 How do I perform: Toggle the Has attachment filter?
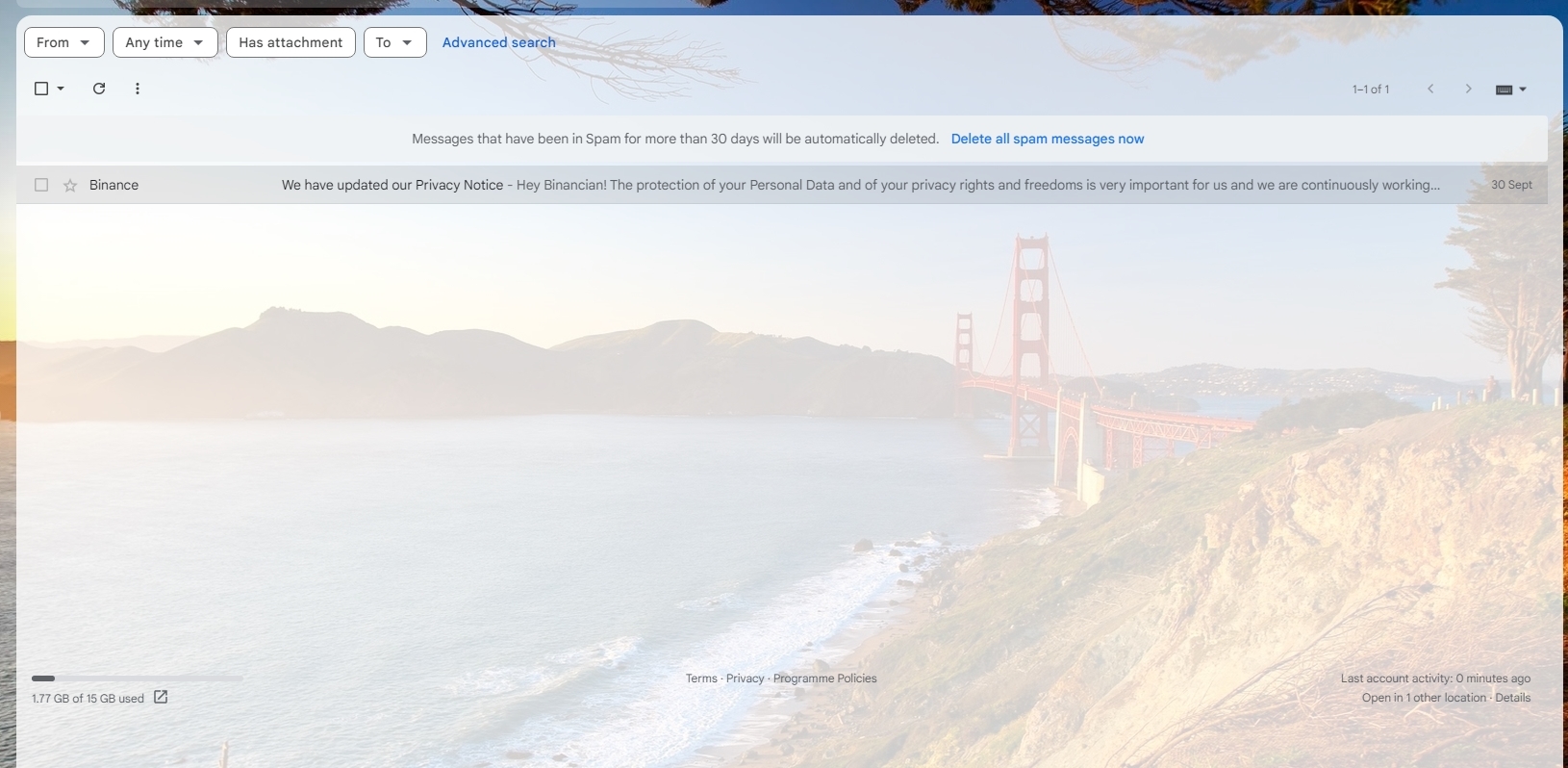[x=291, y=42]
